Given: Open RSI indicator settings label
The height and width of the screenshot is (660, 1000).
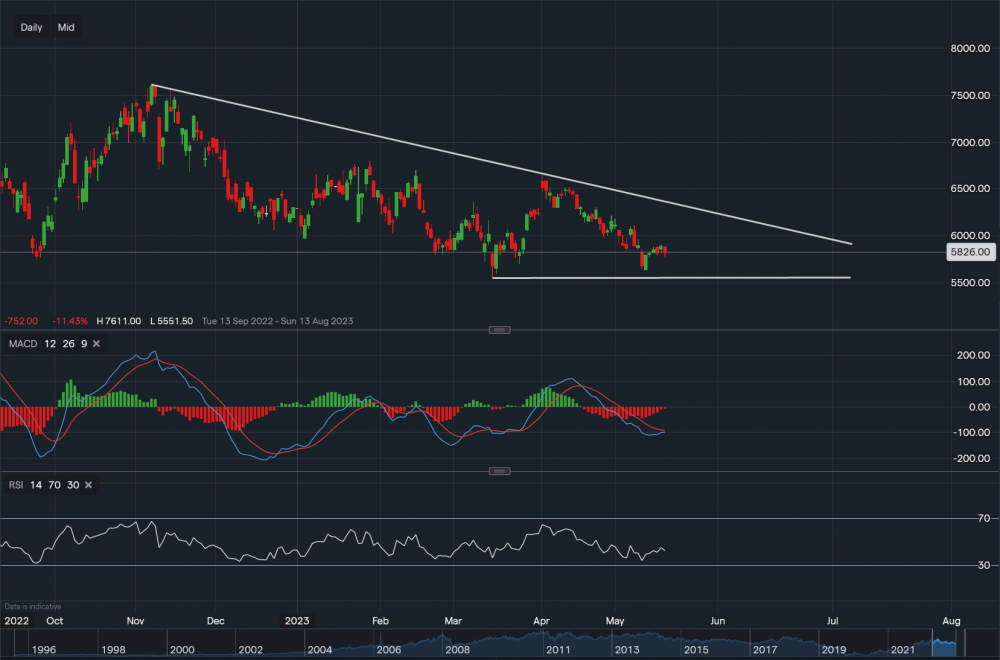Looking at the screenshot, I should (15, 485).
